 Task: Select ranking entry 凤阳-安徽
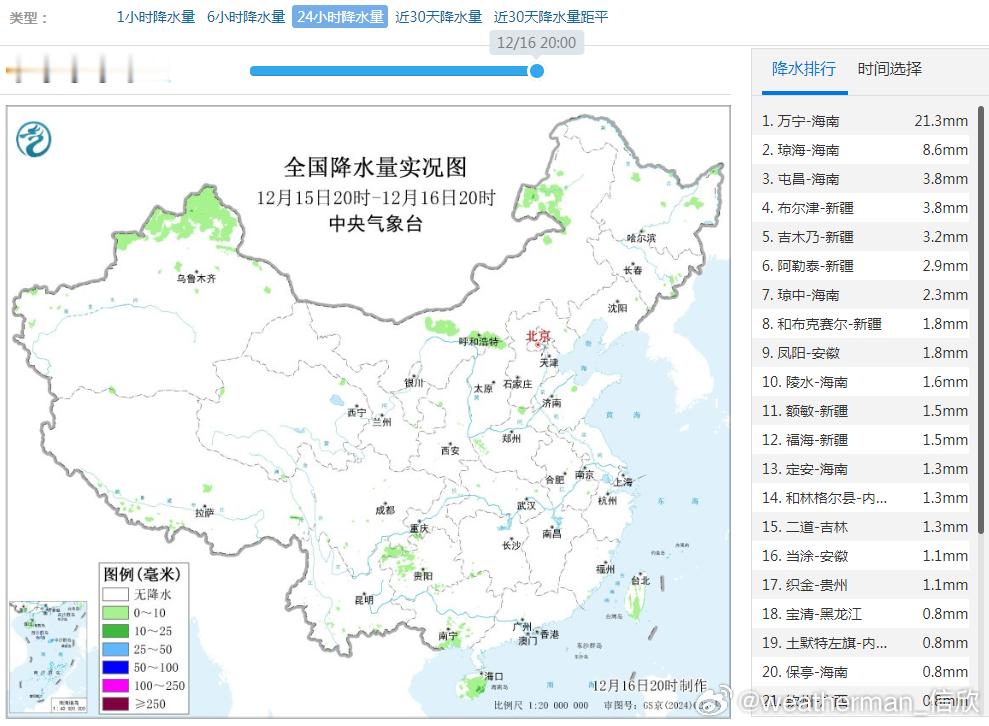860,352
